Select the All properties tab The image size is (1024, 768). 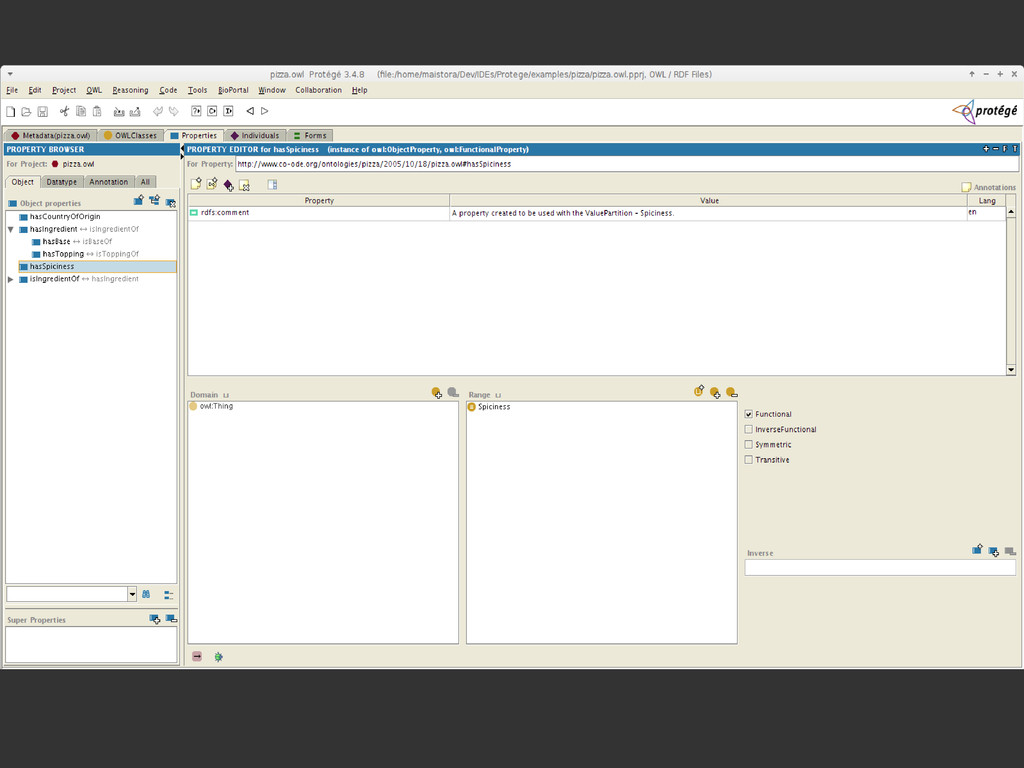(145, 182)
